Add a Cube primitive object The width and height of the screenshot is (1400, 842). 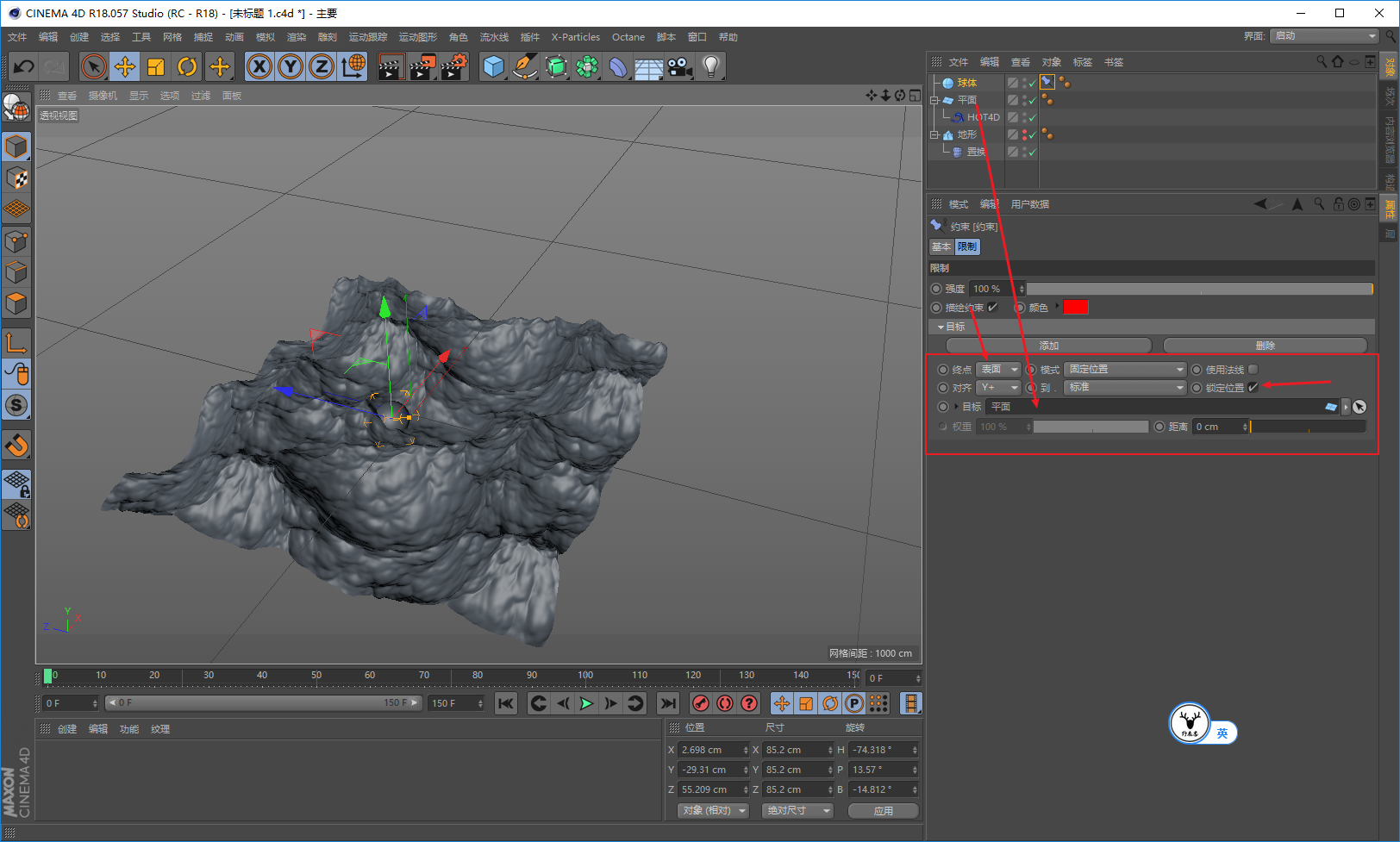(x=493, y=66)
